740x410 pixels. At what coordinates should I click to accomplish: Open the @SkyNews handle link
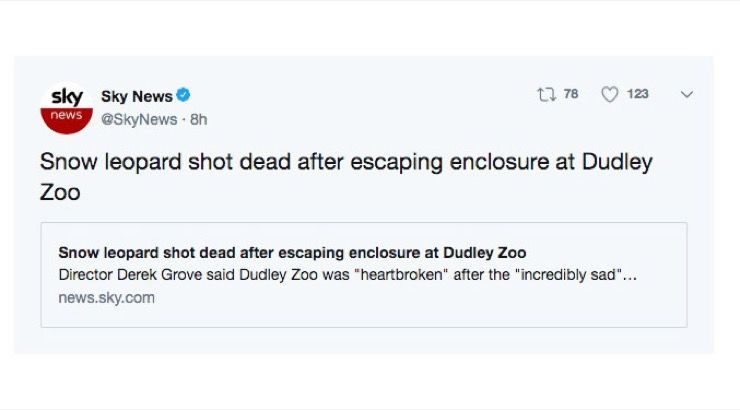[140, 119]
